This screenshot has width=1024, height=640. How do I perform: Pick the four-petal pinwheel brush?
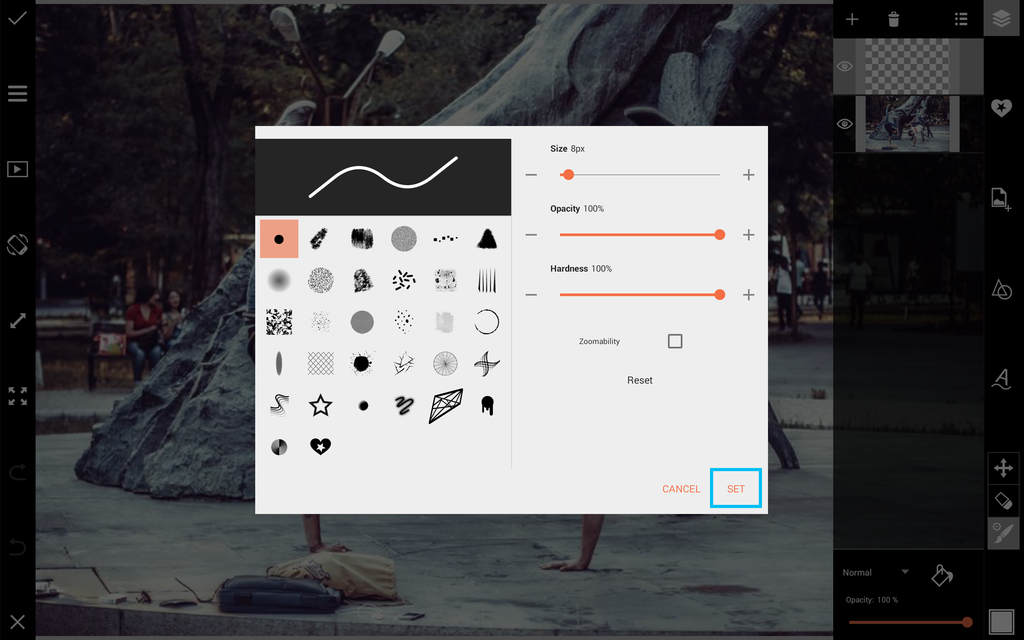tap(487, 364)
